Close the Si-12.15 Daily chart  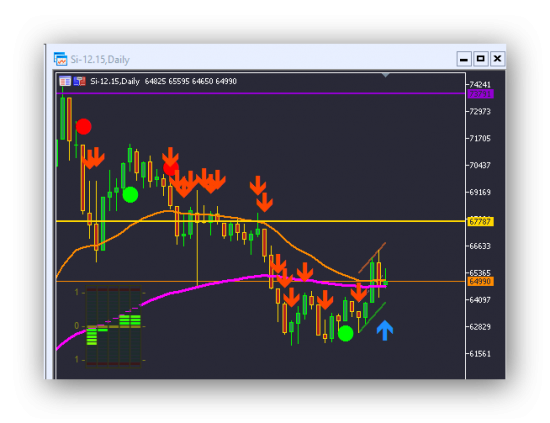497,59
